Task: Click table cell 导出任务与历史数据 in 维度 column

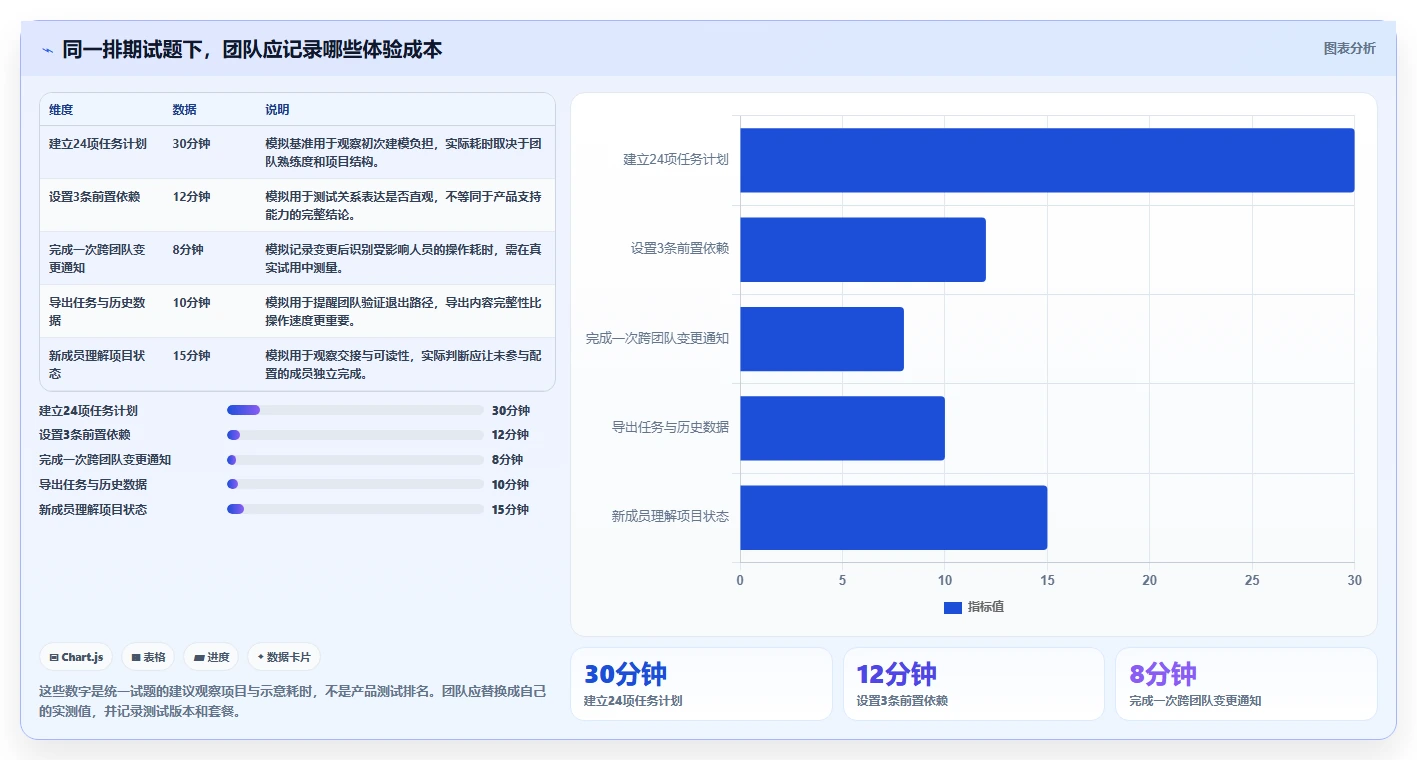Action: (98, 311)
